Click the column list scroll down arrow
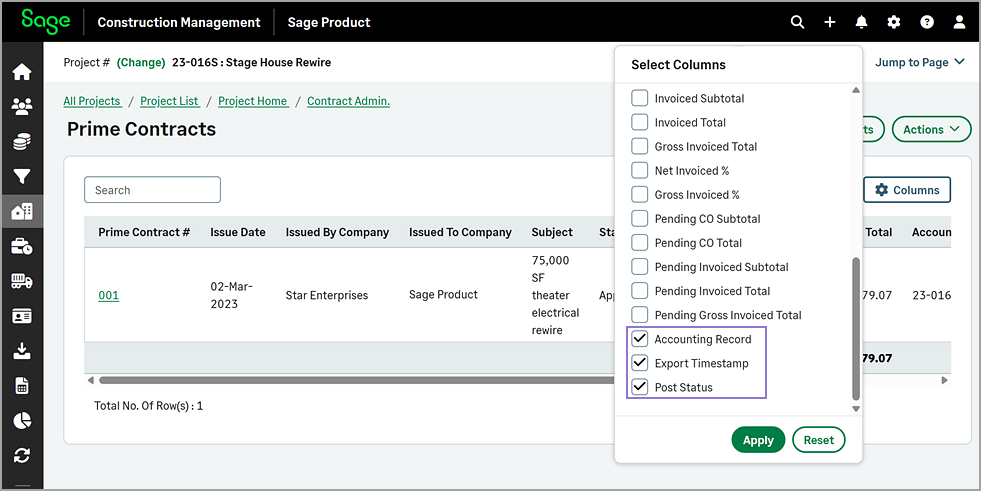This screenshot has height=491, width=981. [x=856, y=409]
